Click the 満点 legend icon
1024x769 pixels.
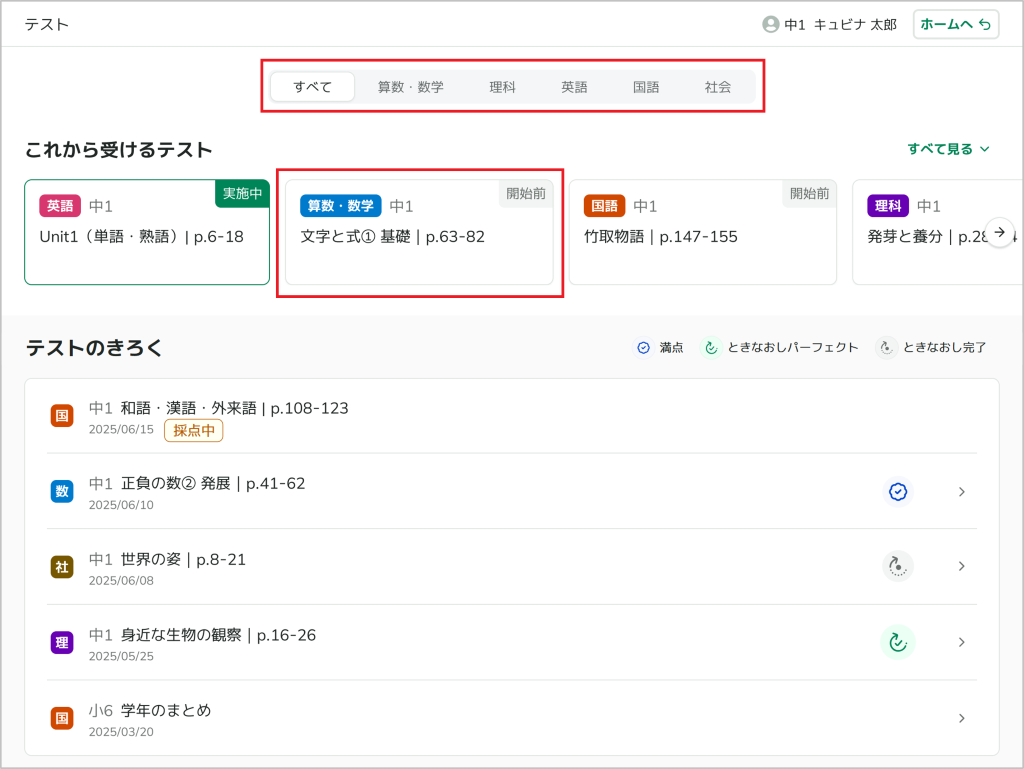tap(643, 348)
